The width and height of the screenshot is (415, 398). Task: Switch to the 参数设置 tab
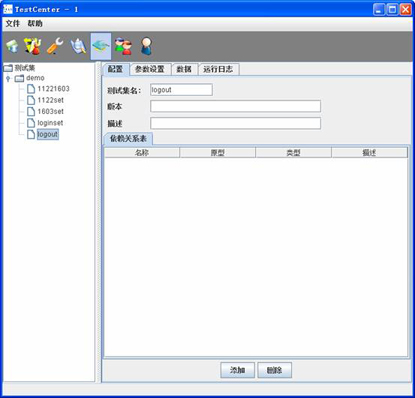[150, 69]
